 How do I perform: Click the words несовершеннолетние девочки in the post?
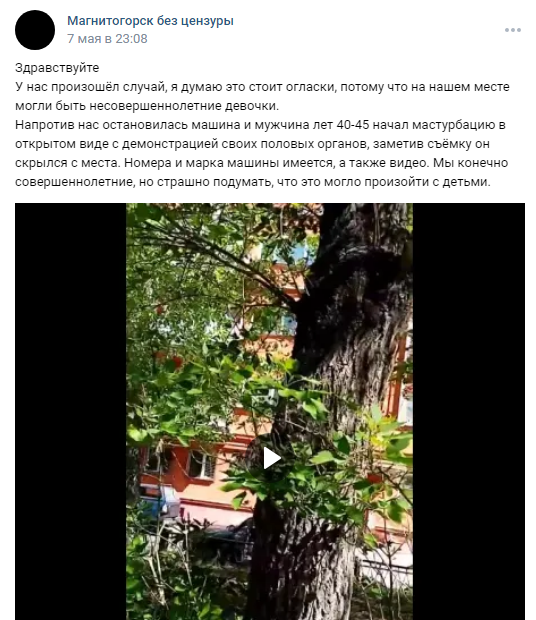[x=184, y=106]
